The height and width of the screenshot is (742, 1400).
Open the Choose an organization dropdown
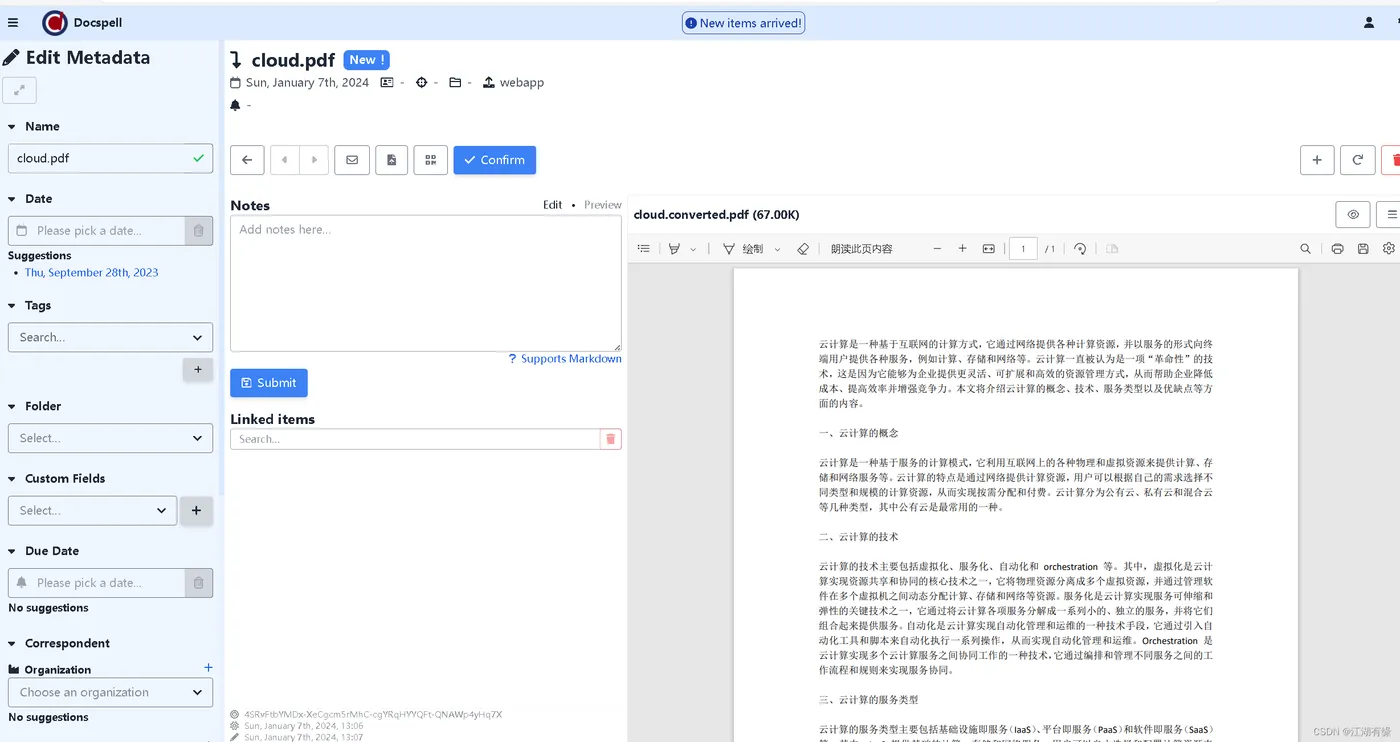point(110,692)
